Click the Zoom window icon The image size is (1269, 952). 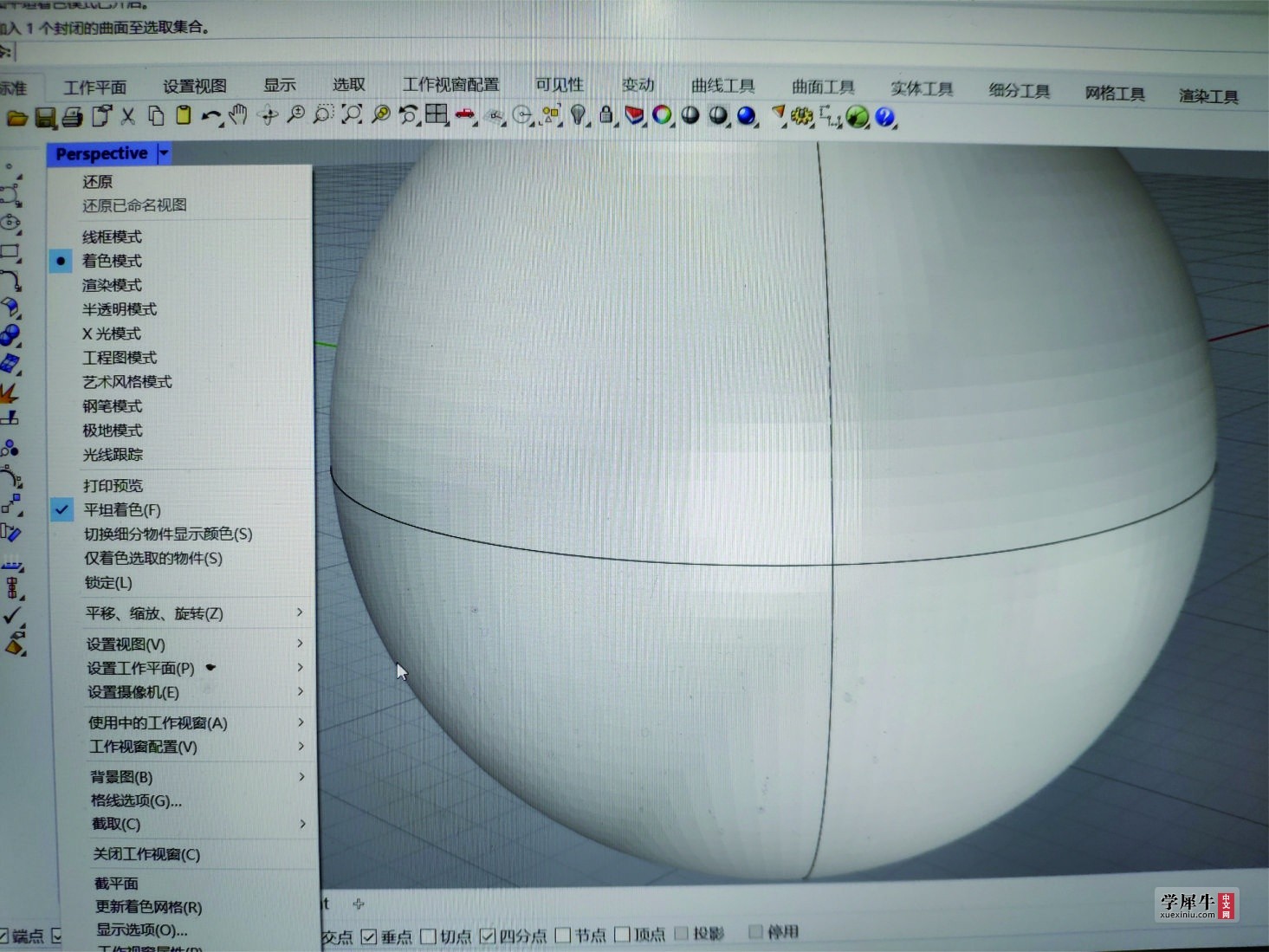pos(323,113)
